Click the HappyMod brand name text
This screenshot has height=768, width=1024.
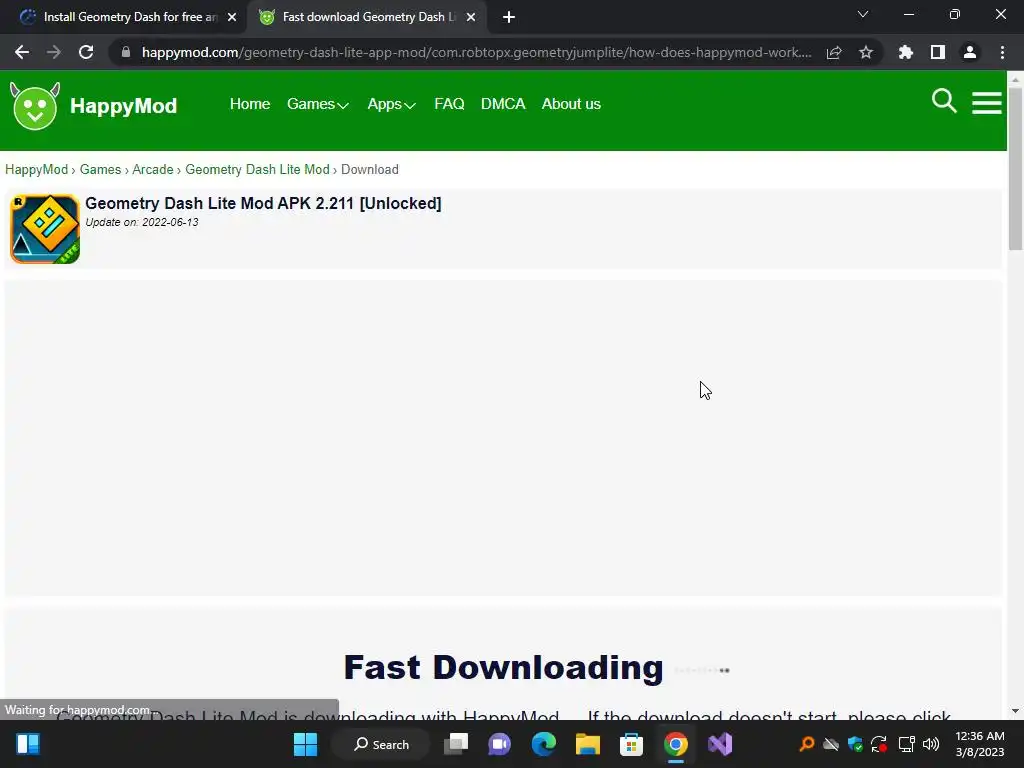[x=123, y=106]
